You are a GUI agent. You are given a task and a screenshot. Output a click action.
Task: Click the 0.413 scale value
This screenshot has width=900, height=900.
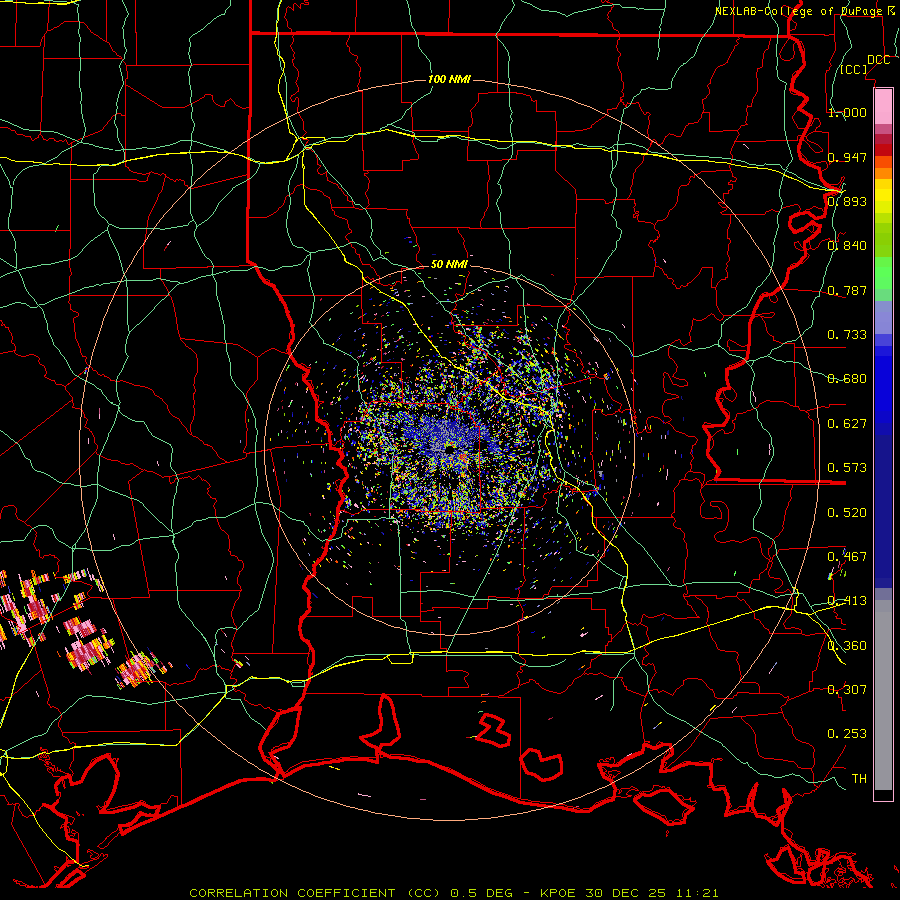coord(847,601)
